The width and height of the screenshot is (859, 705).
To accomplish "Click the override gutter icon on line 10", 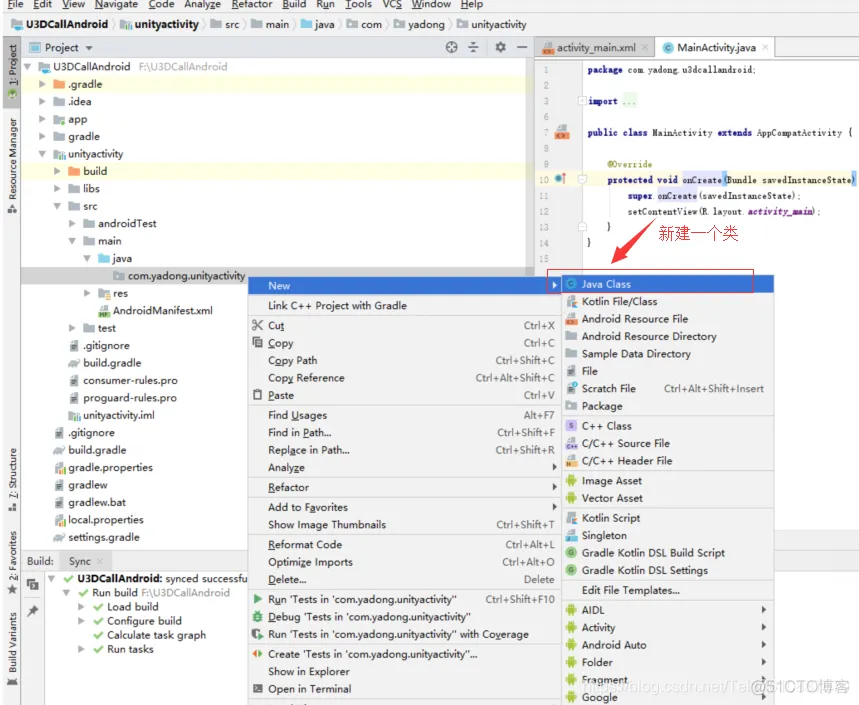I will (560, 179).
